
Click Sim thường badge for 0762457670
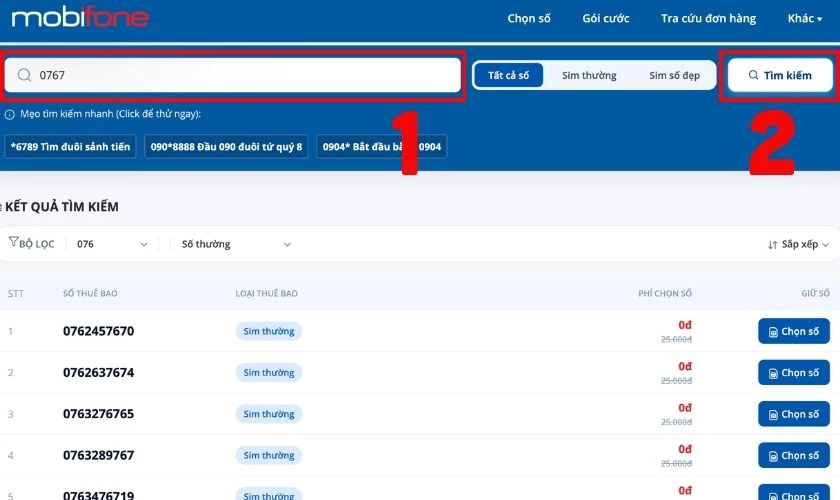(269, 331)
